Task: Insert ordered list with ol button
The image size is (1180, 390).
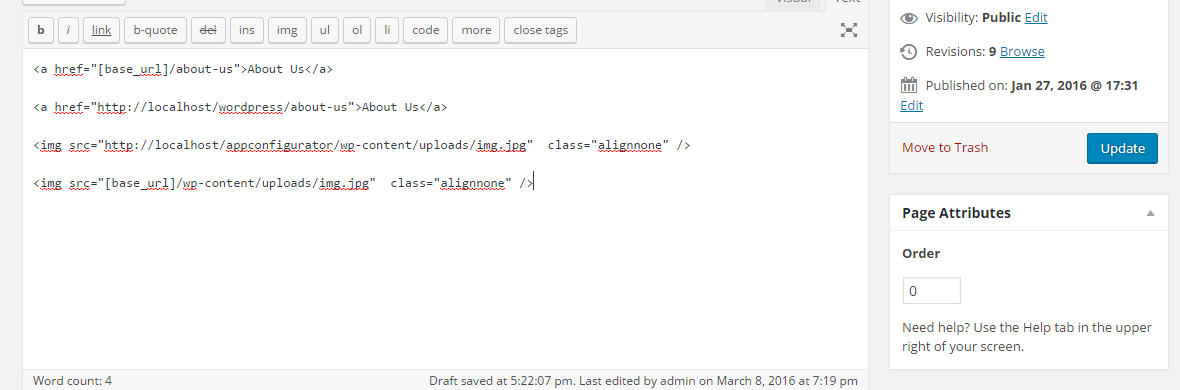Action: [x=357, y=30]
